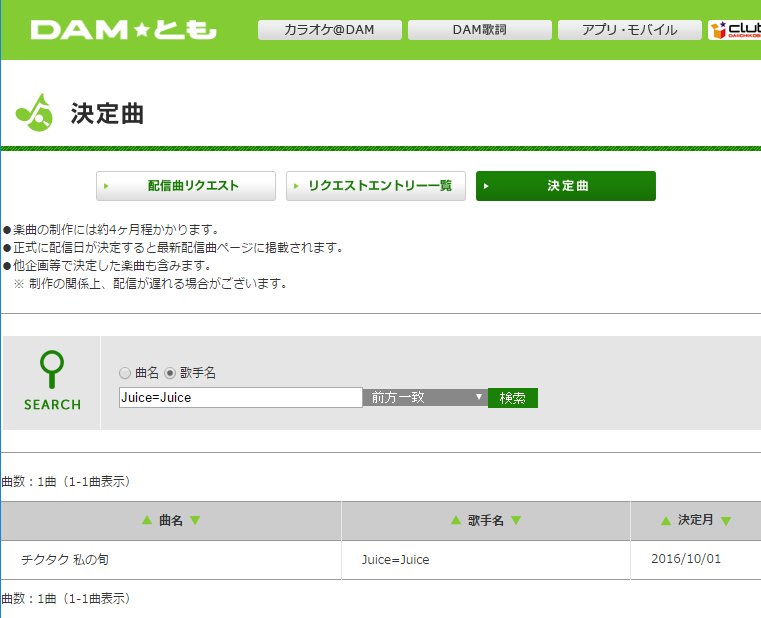Sort 歌手名 column descending
This screenshot has width=761, height=618.
516,520
